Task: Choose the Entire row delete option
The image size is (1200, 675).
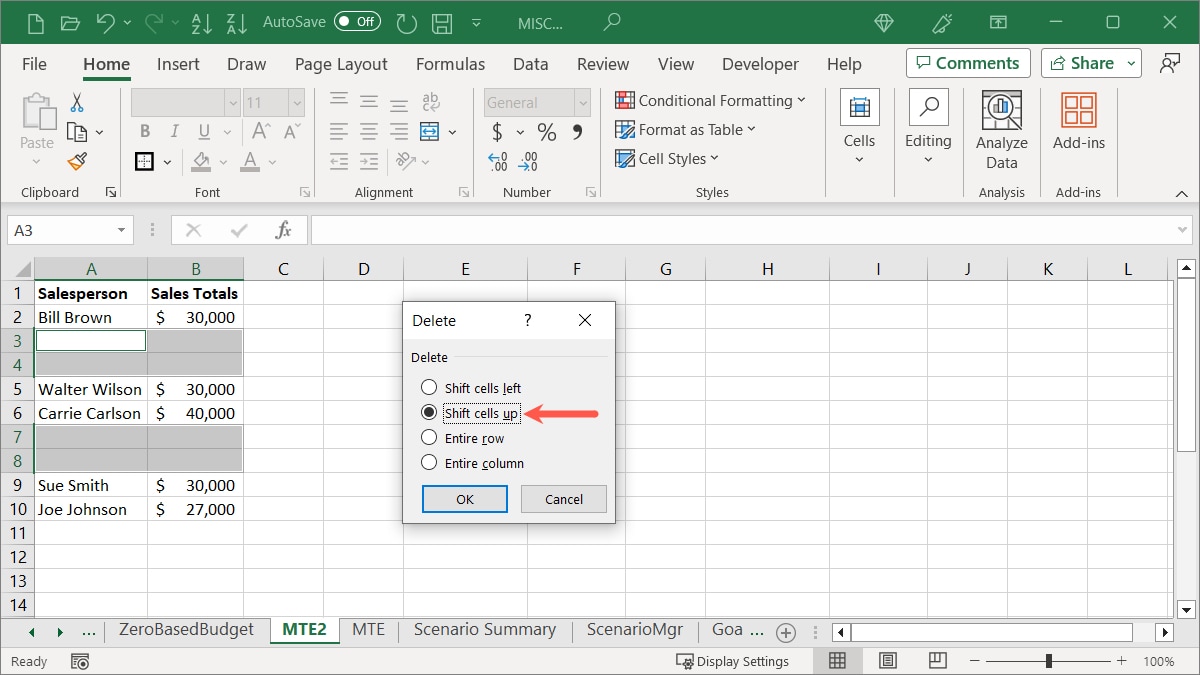Action: coord(430,437)
